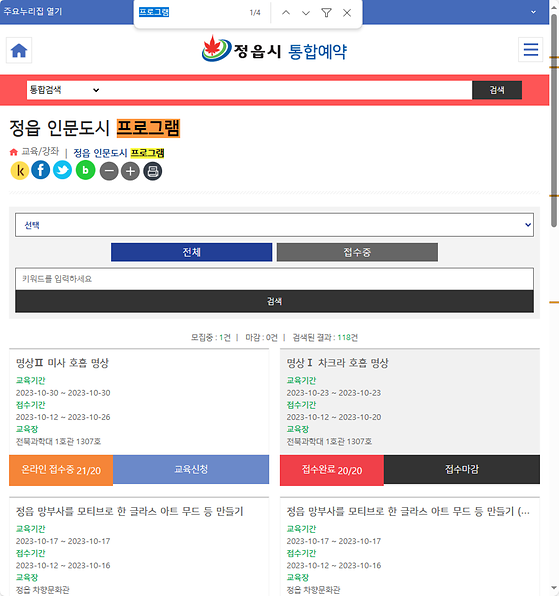
Task: Open 정읍 인문도시 프로그램 breadcrumb link
Action: point(119,153)
